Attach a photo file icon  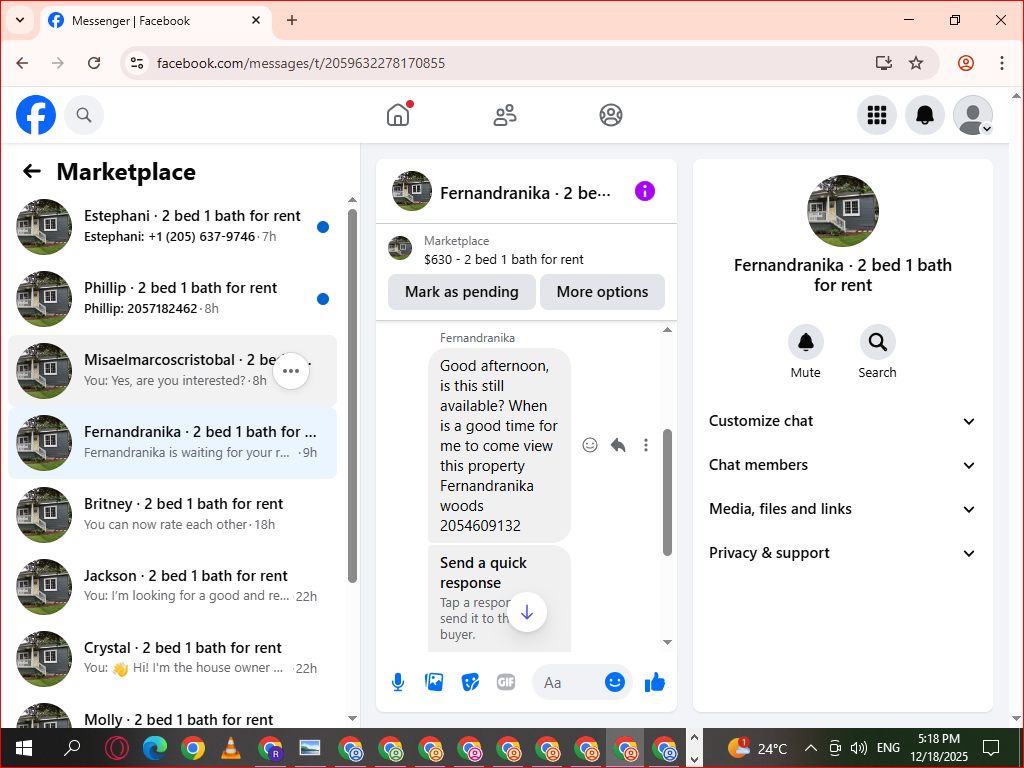(434, 682)
